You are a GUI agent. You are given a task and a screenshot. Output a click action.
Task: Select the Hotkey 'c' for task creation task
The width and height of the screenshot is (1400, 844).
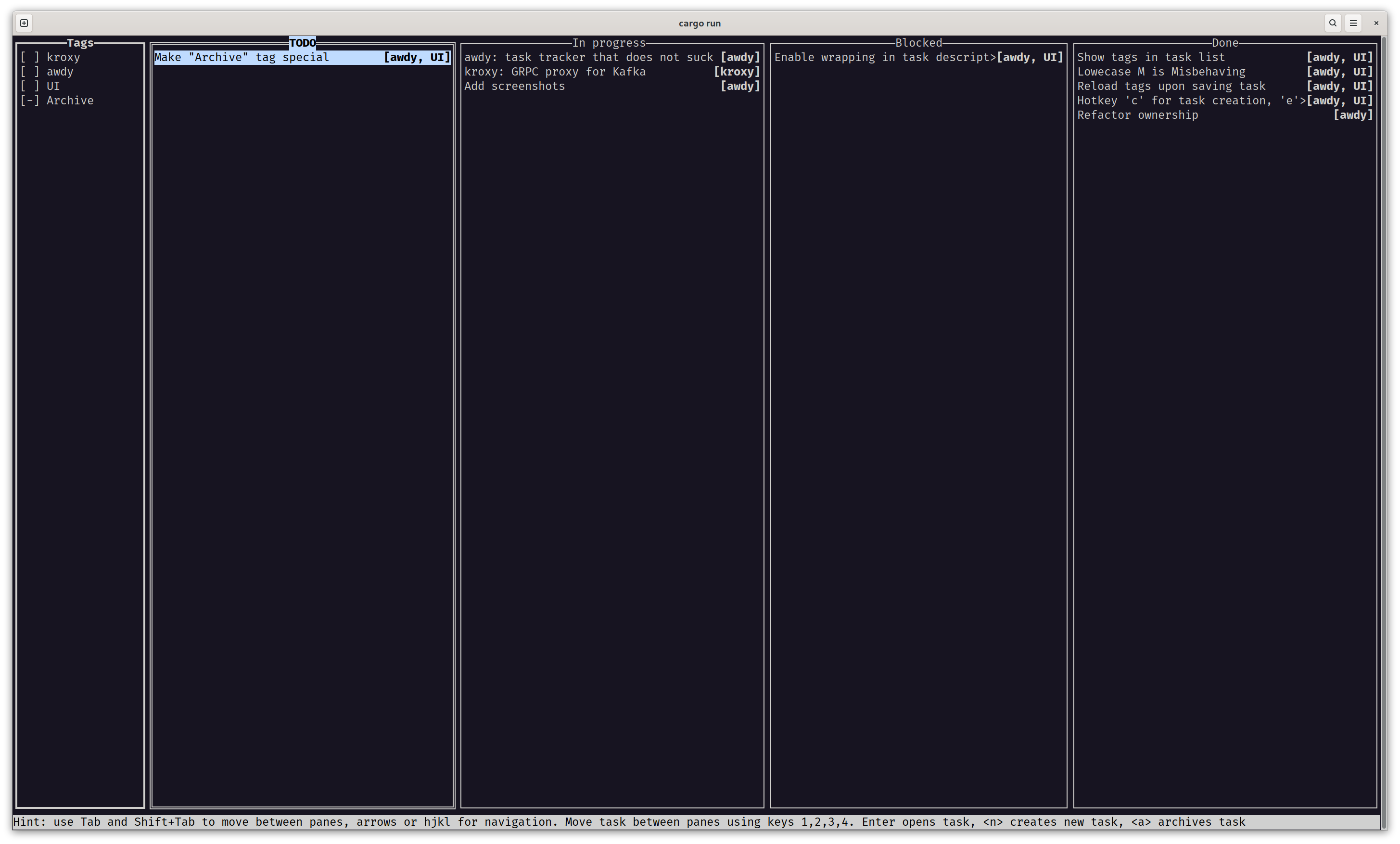coord(1225,101)
